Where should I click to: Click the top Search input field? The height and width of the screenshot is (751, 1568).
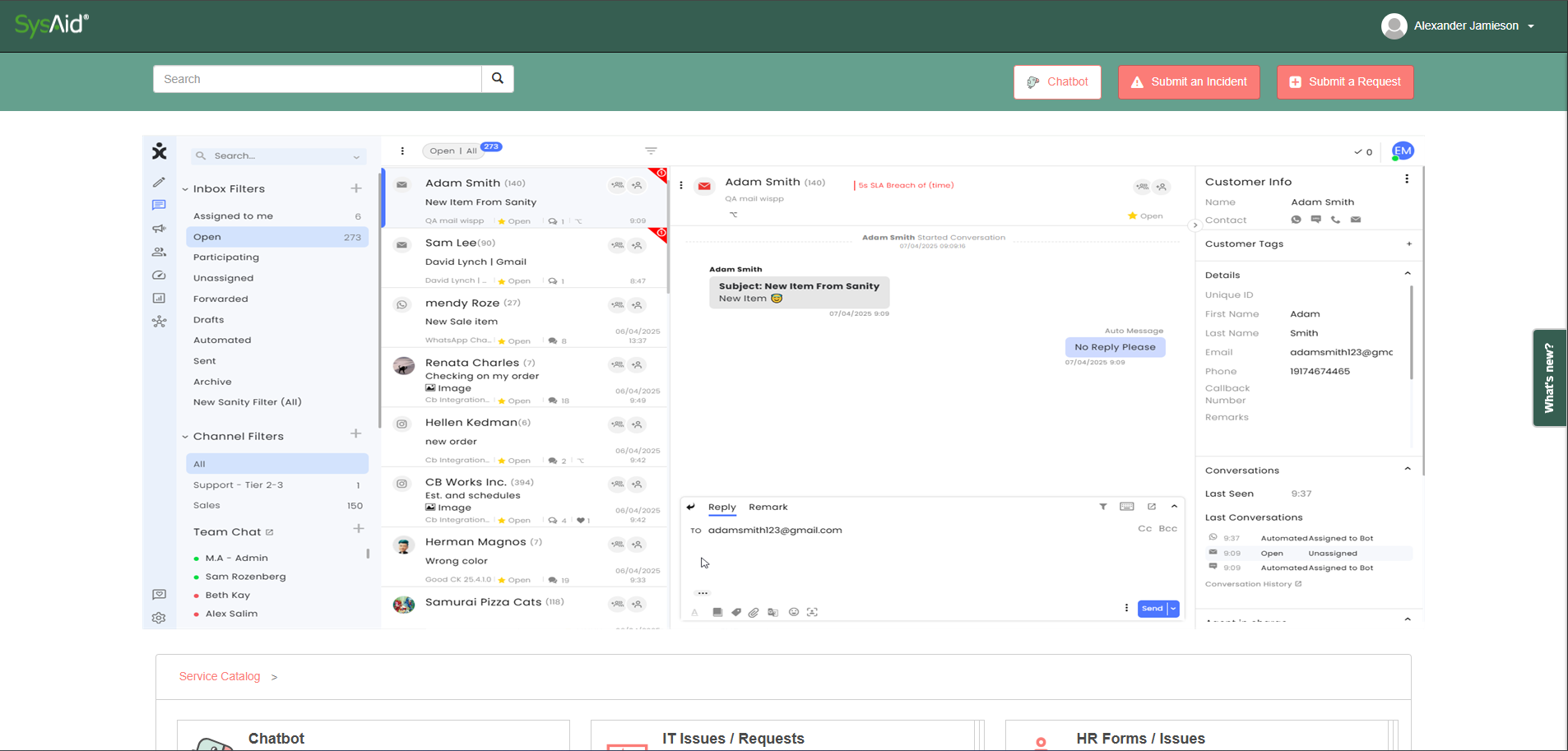tap(317, 79)
